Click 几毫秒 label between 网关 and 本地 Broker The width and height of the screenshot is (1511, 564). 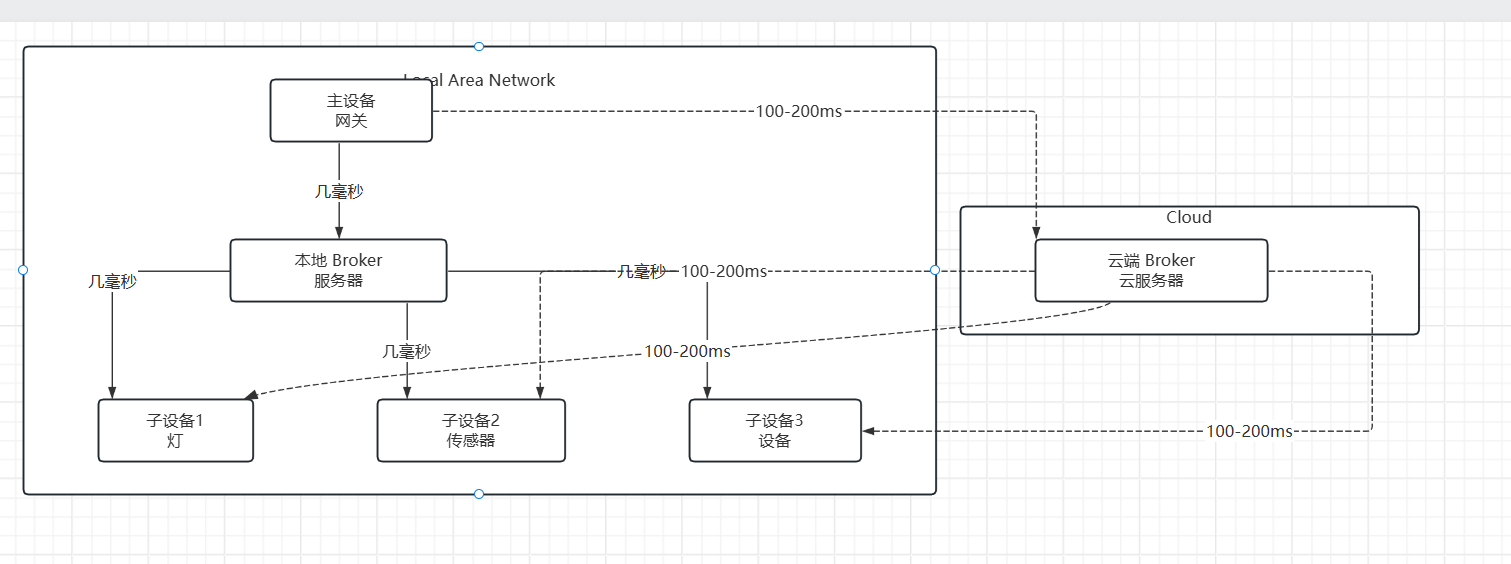[x=339, y=191]
